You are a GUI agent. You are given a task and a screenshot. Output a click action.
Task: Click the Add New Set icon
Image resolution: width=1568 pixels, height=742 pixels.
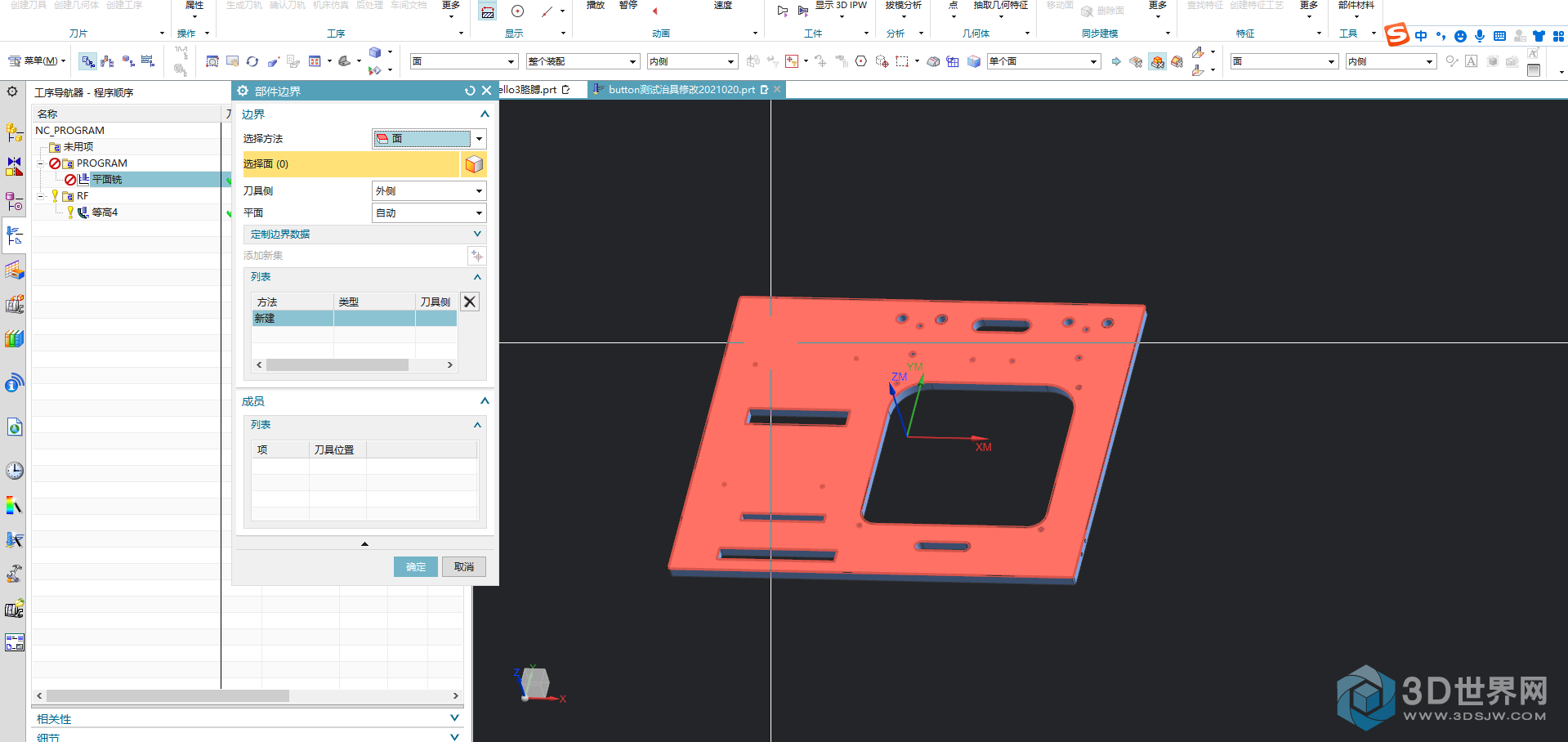476,256
